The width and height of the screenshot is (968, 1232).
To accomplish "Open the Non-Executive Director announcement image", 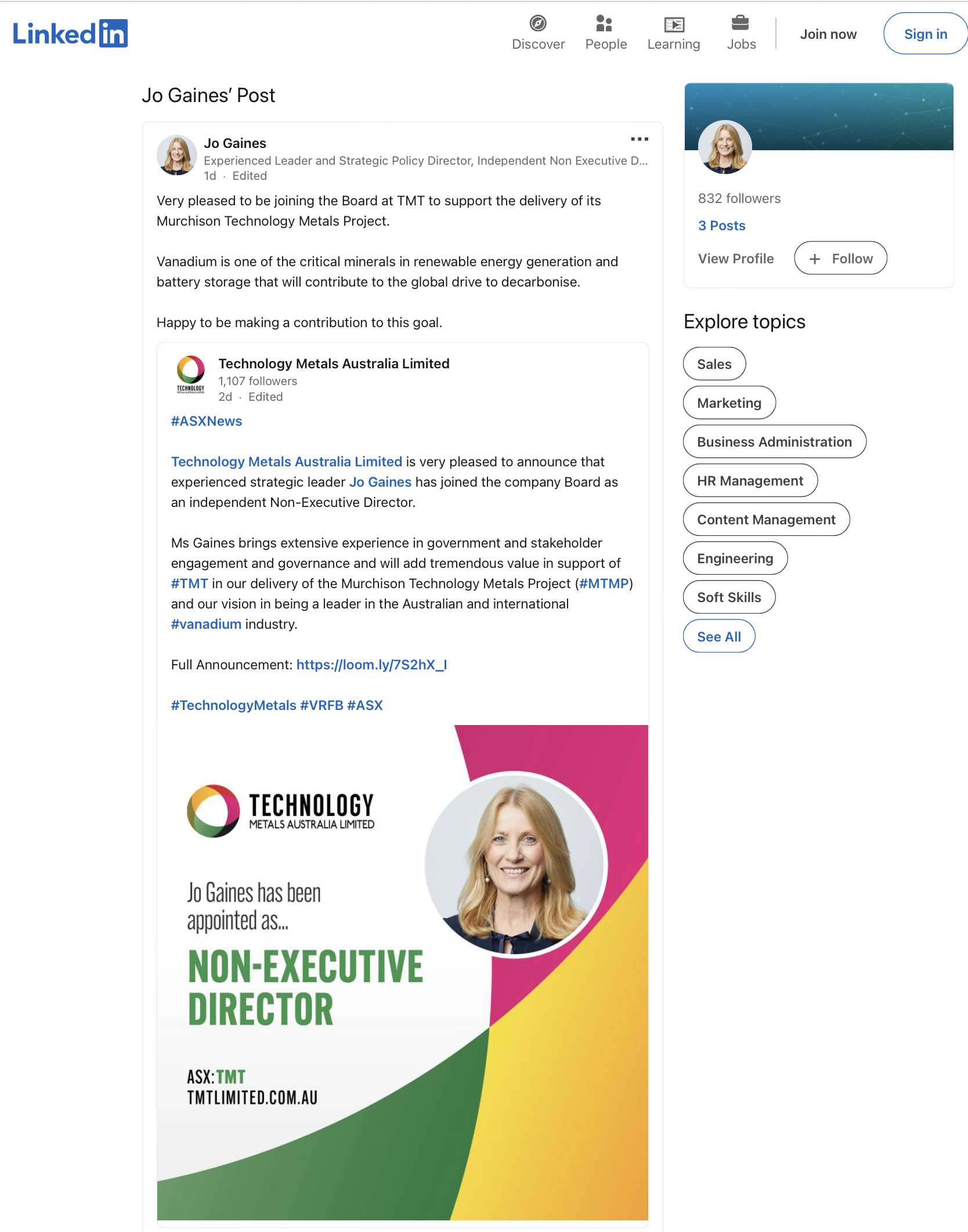I will (403, 973).
